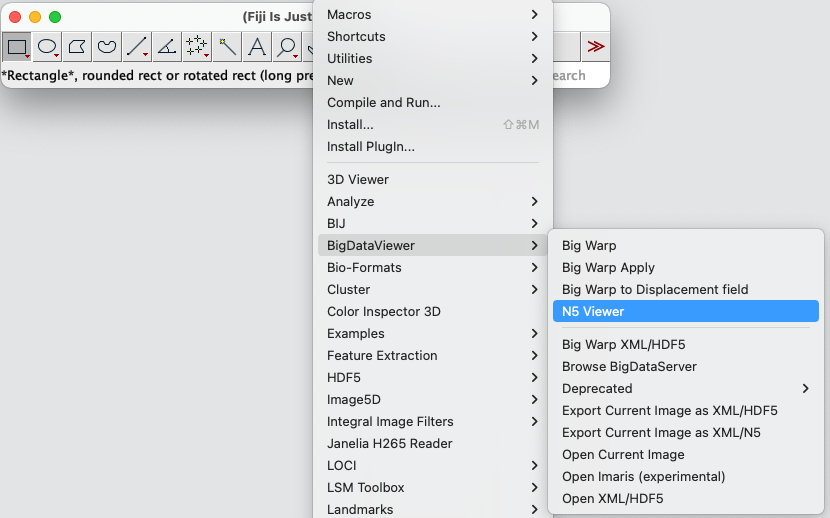Select the Freehand selection tool
This screenshot has height=518, width=830.
point(107,47)
